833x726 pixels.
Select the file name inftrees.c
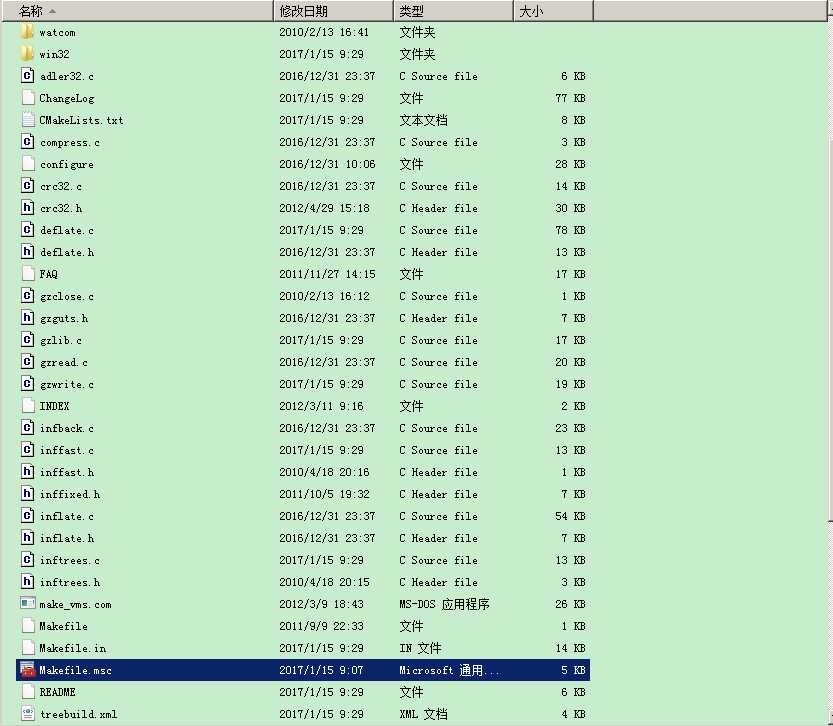pos(70,560)
